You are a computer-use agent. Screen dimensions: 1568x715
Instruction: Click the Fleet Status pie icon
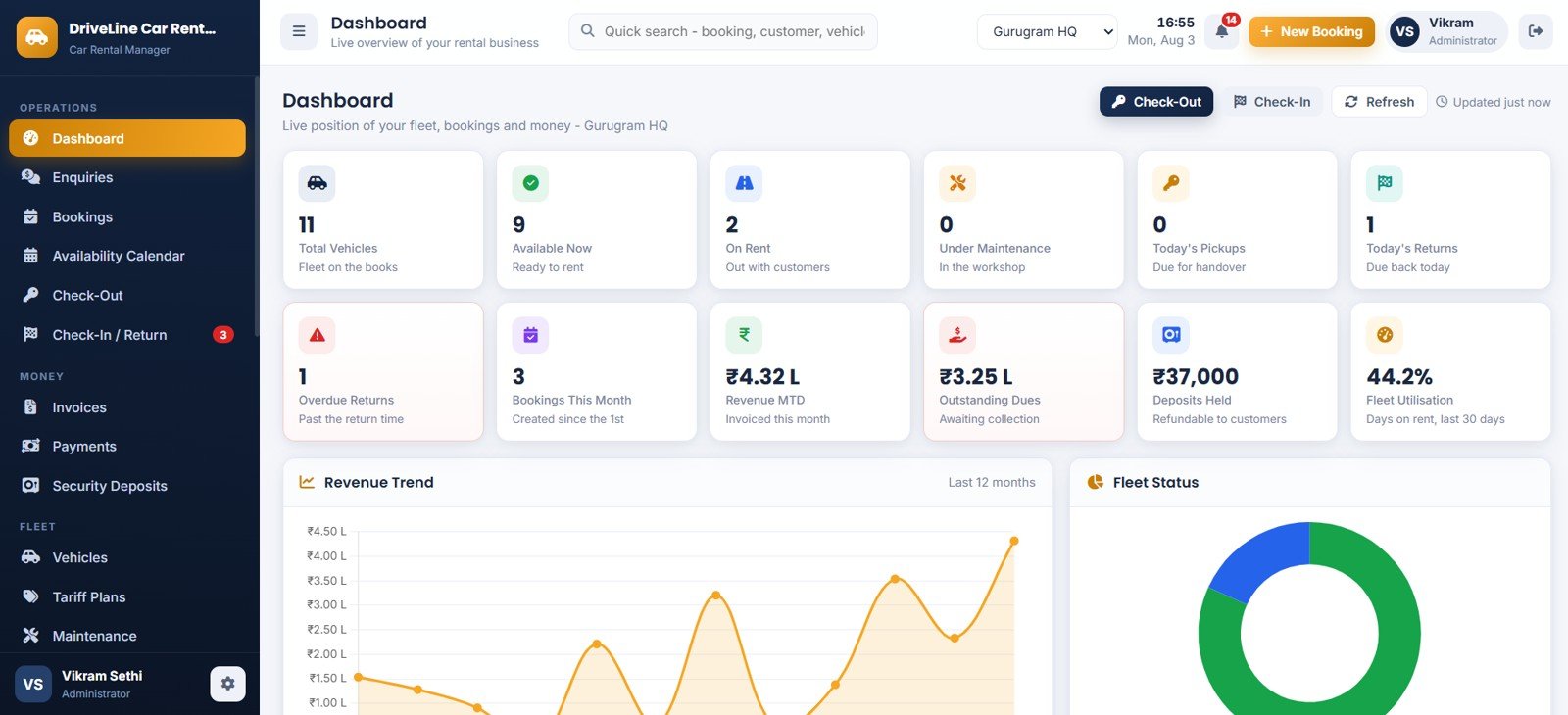click(1096, 482)
